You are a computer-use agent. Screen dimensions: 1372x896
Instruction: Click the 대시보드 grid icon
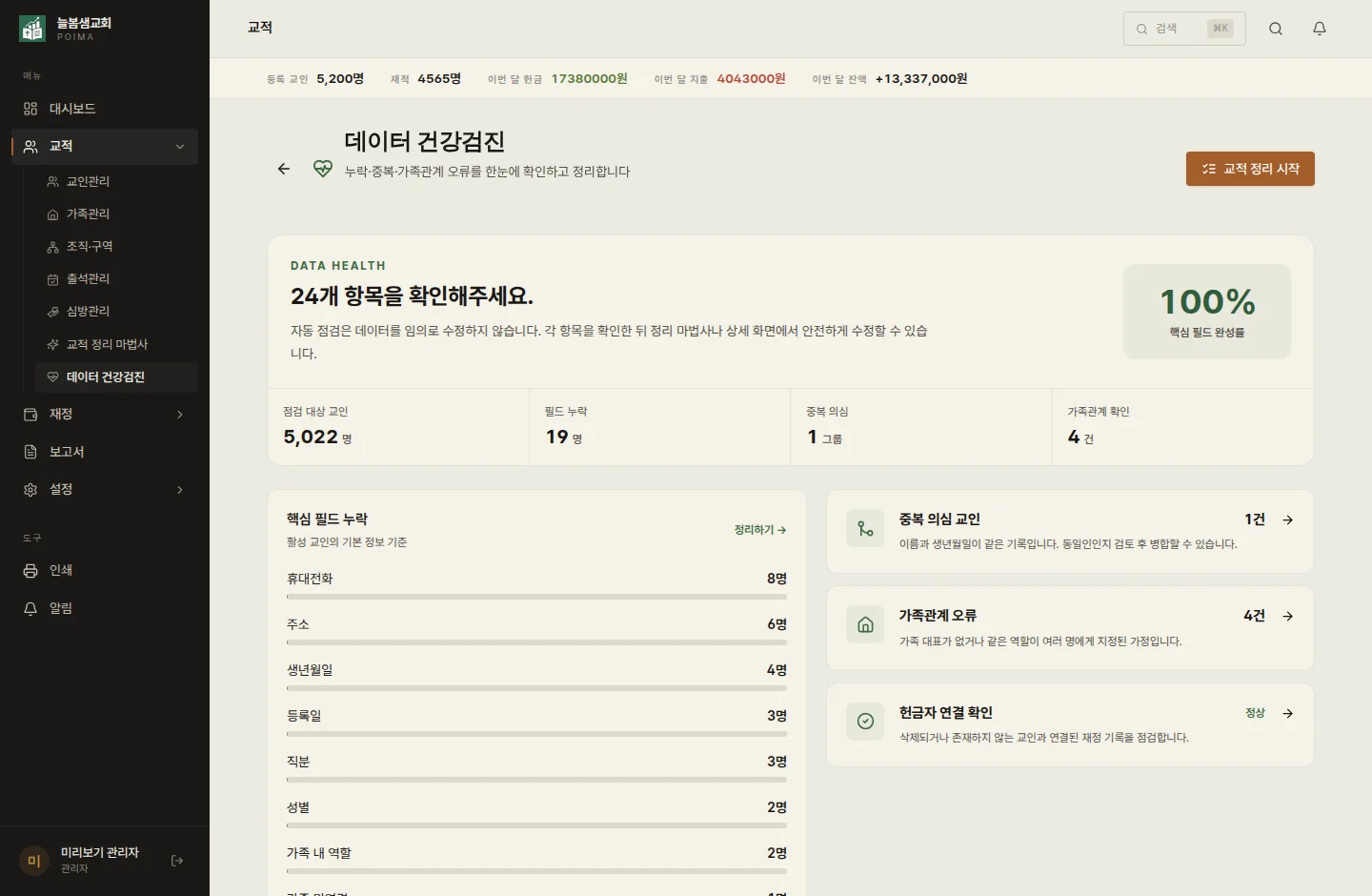30,109
